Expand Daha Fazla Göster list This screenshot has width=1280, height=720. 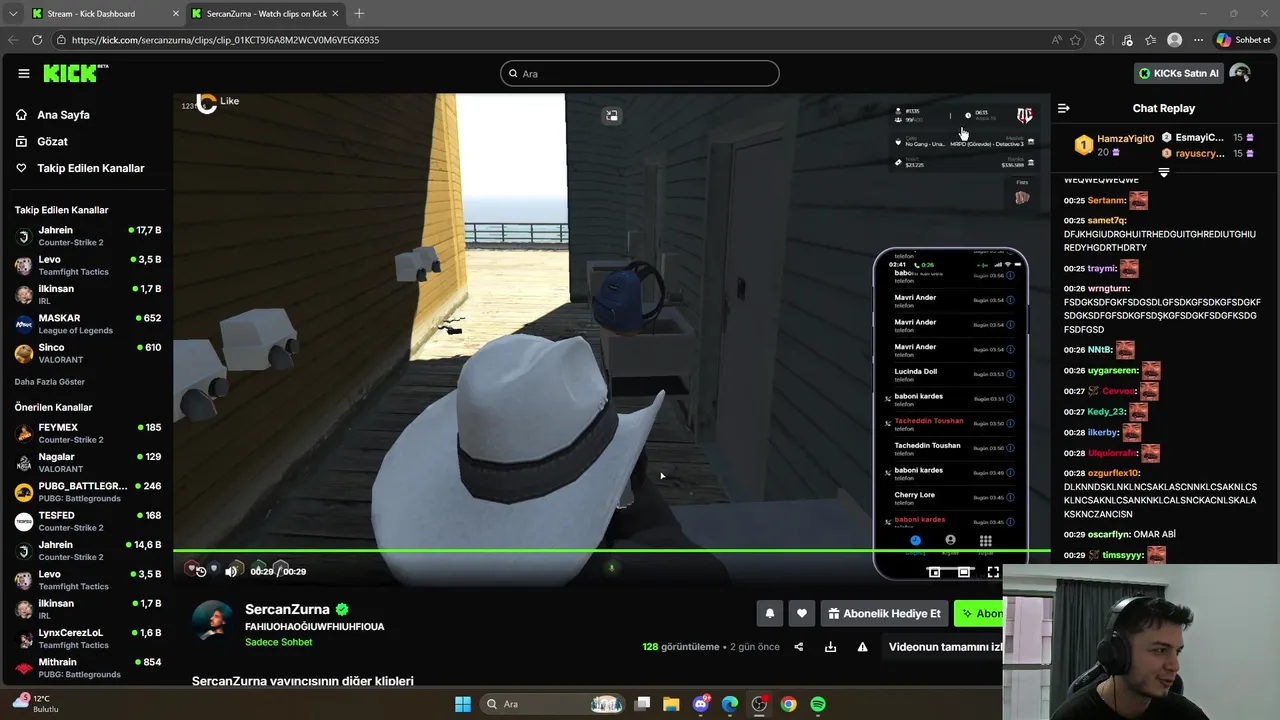(50, 382)
